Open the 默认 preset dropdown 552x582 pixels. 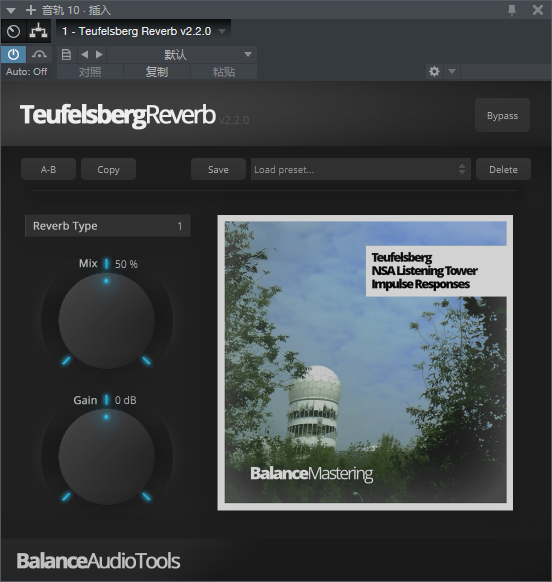click(x=182, y=55)
